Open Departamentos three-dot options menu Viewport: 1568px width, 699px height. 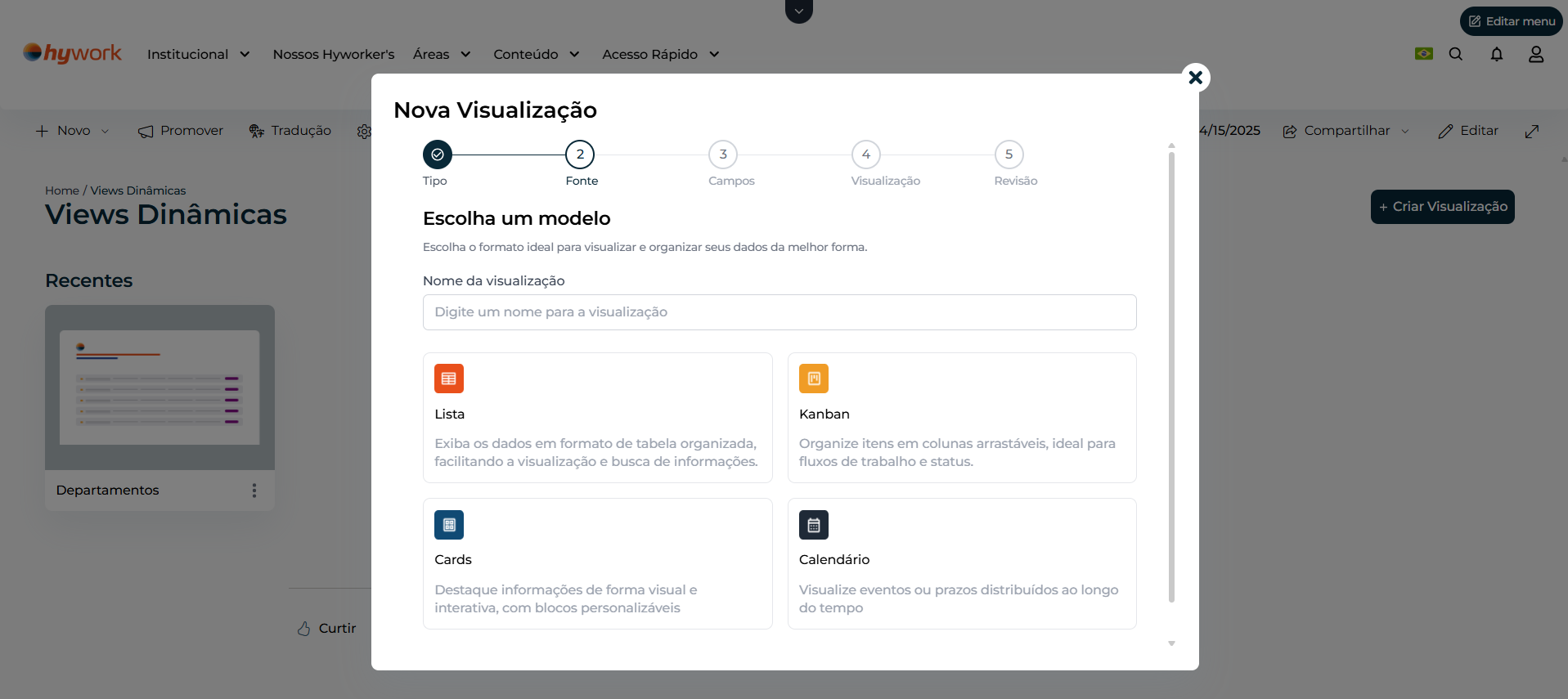(254, 491)
